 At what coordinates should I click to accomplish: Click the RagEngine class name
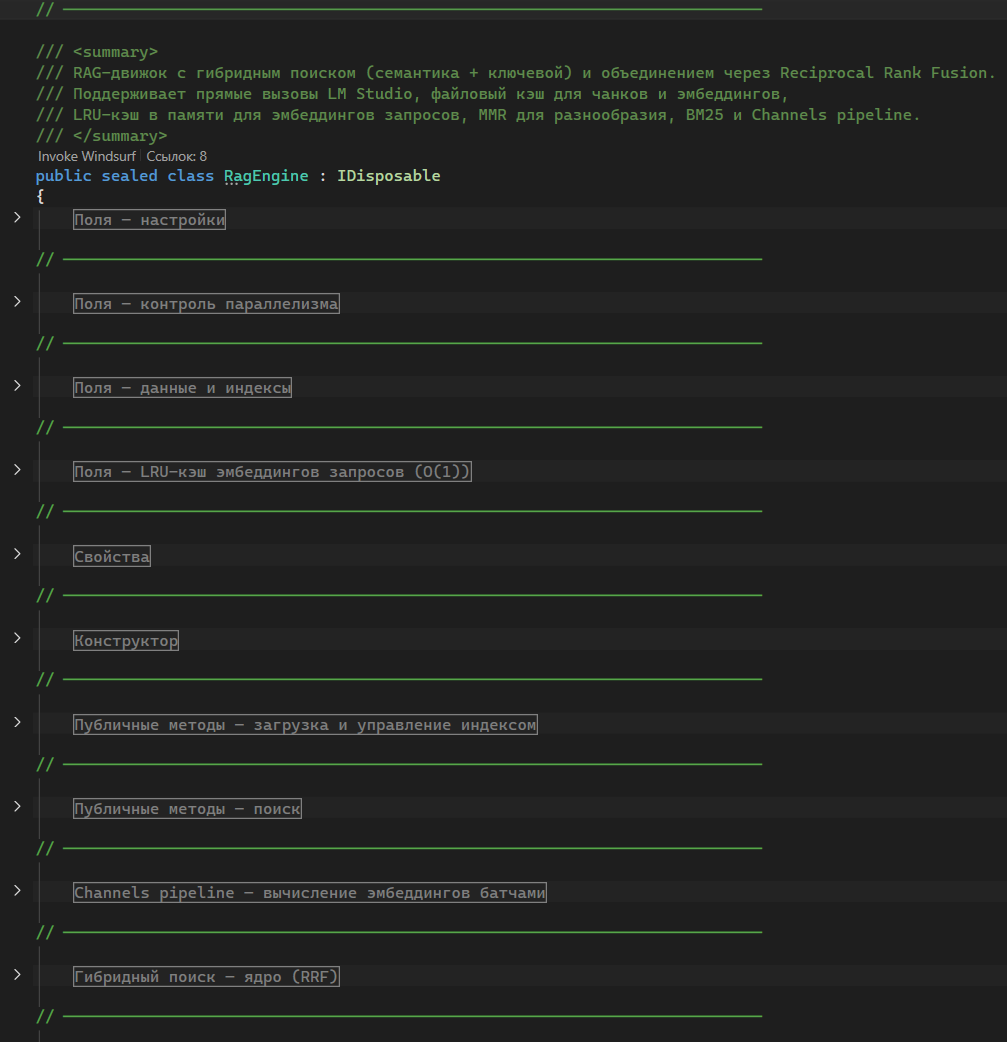(x=266, y=176)
